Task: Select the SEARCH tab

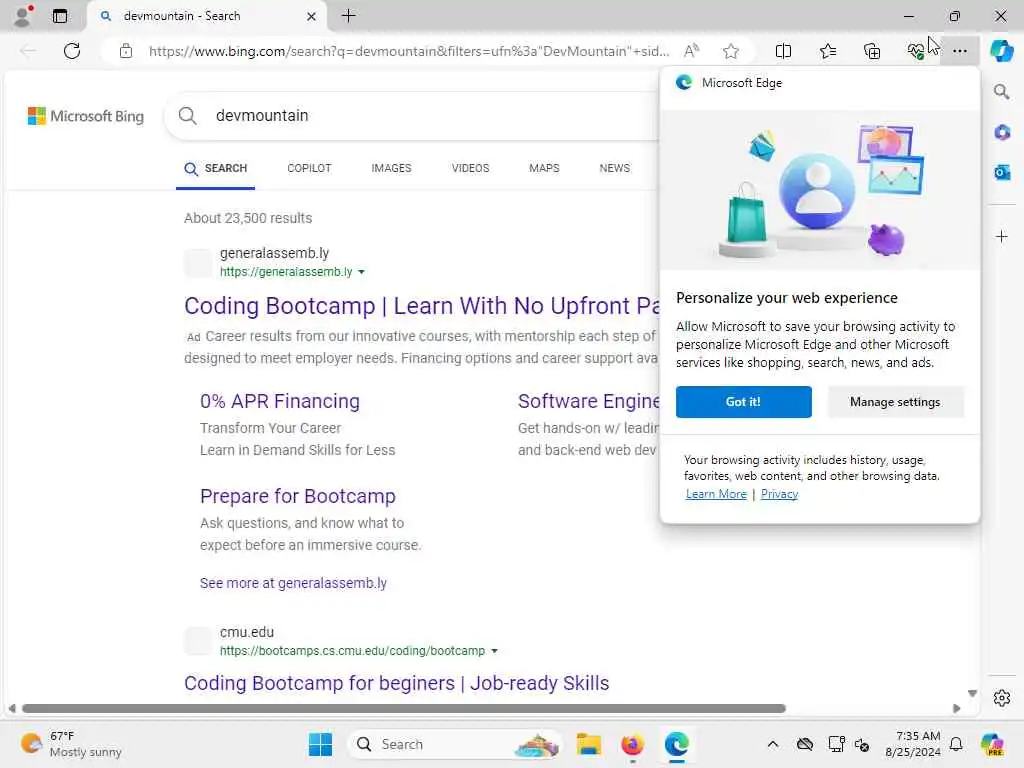Action: 216,168
